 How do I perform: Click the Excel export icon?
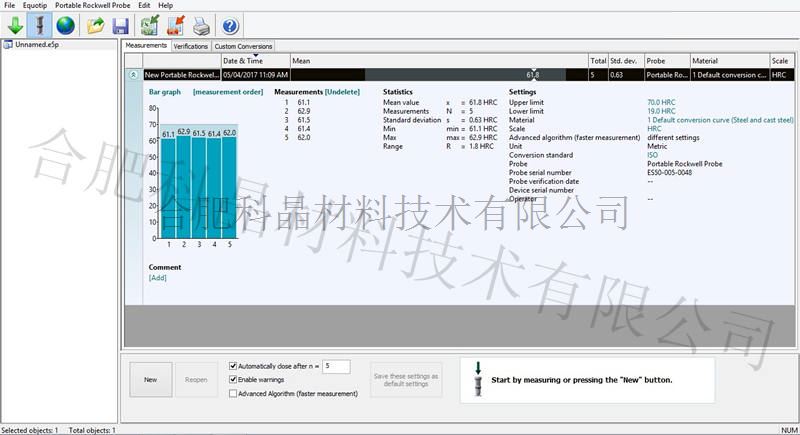pos(150,25)
